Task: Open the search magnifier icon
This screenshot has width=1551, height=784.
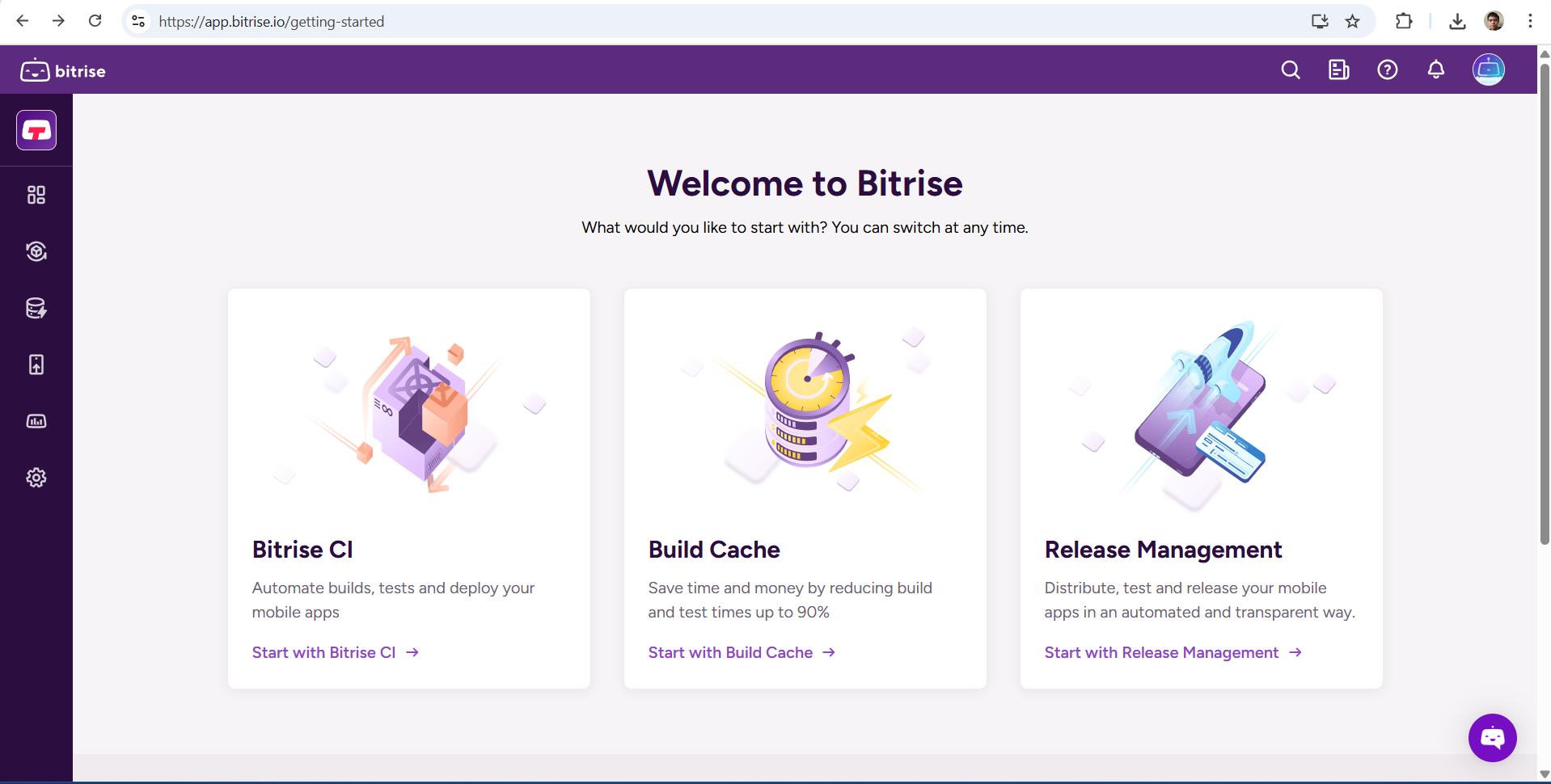Action: 1291,70
